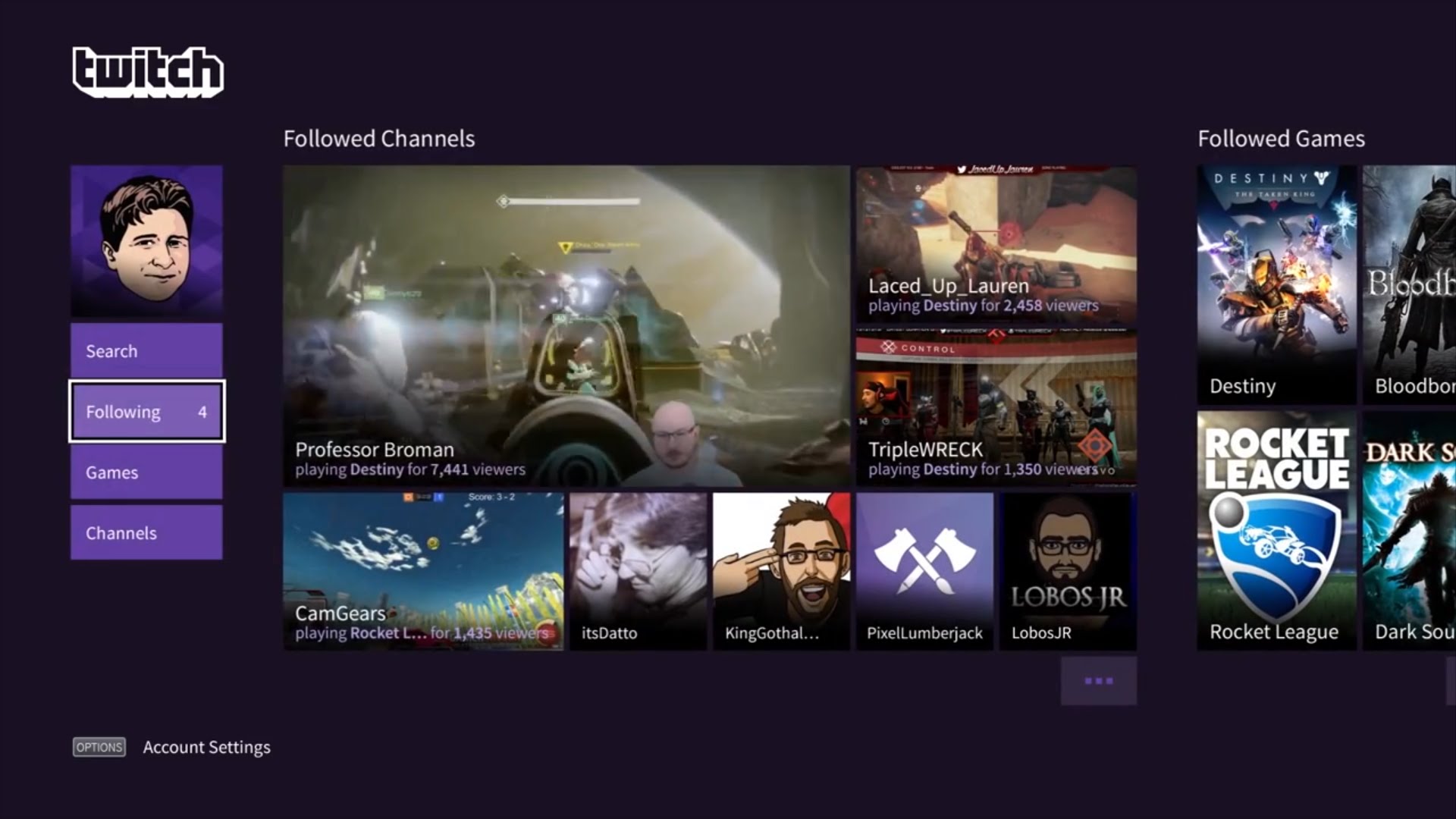Select the Following tab menu item

point(146,411)
